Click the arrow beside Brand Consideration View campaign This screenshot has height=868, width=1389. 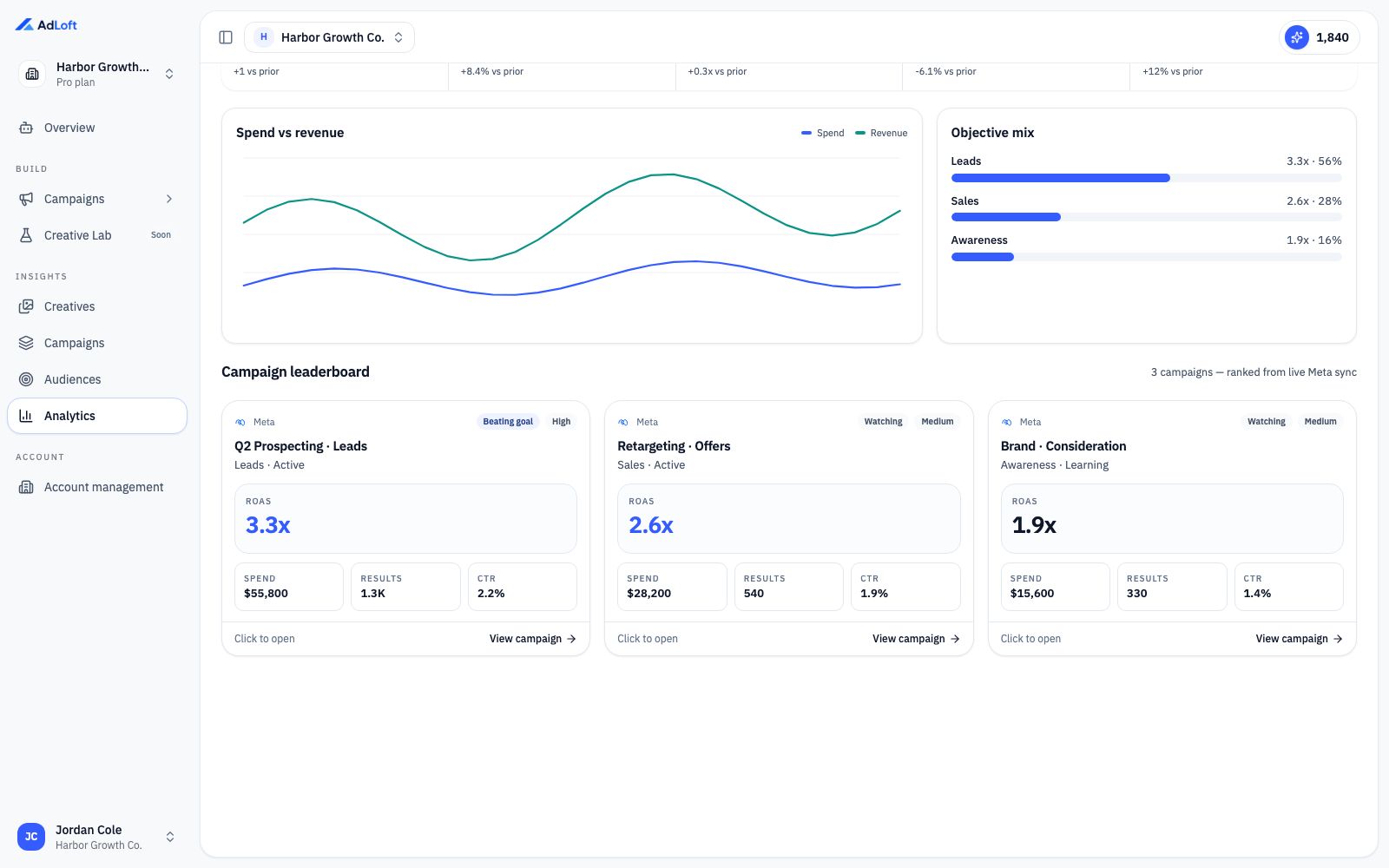click(1338, 639)
